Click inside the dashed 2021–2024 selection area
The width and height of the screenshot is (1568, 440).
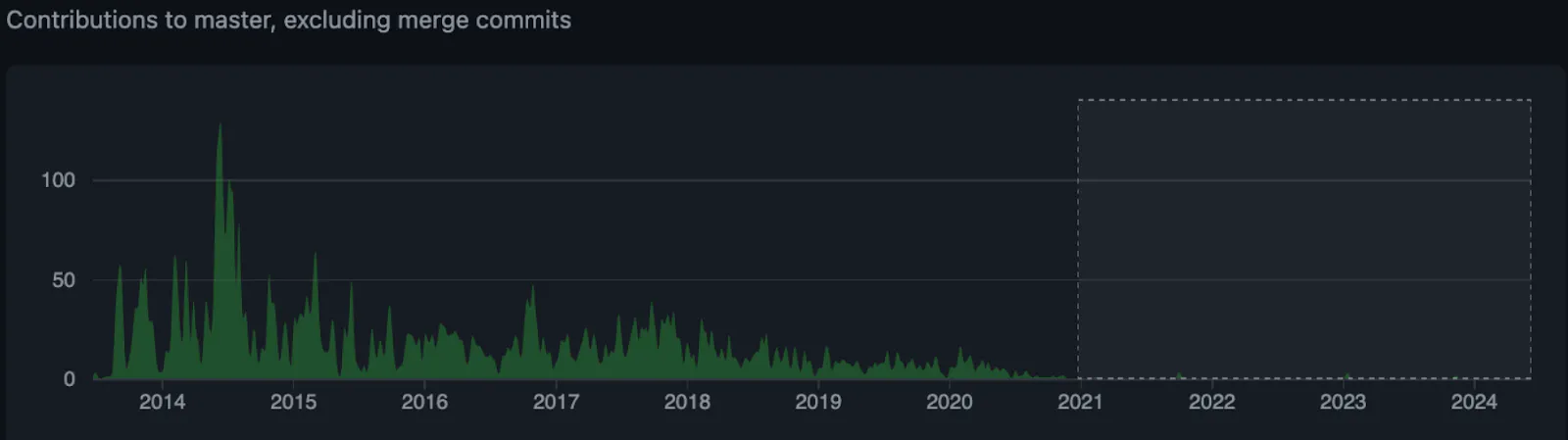(1304, 239)
